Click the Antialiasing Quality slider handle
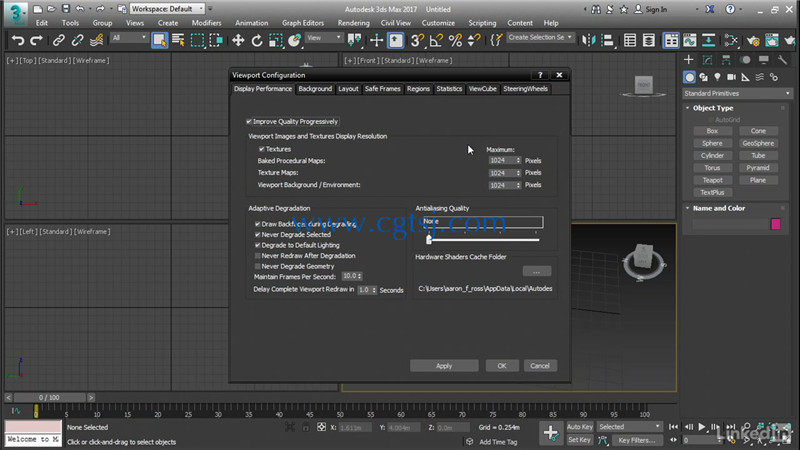The height and width of the screenshot is (450, 800). (429, 240)
